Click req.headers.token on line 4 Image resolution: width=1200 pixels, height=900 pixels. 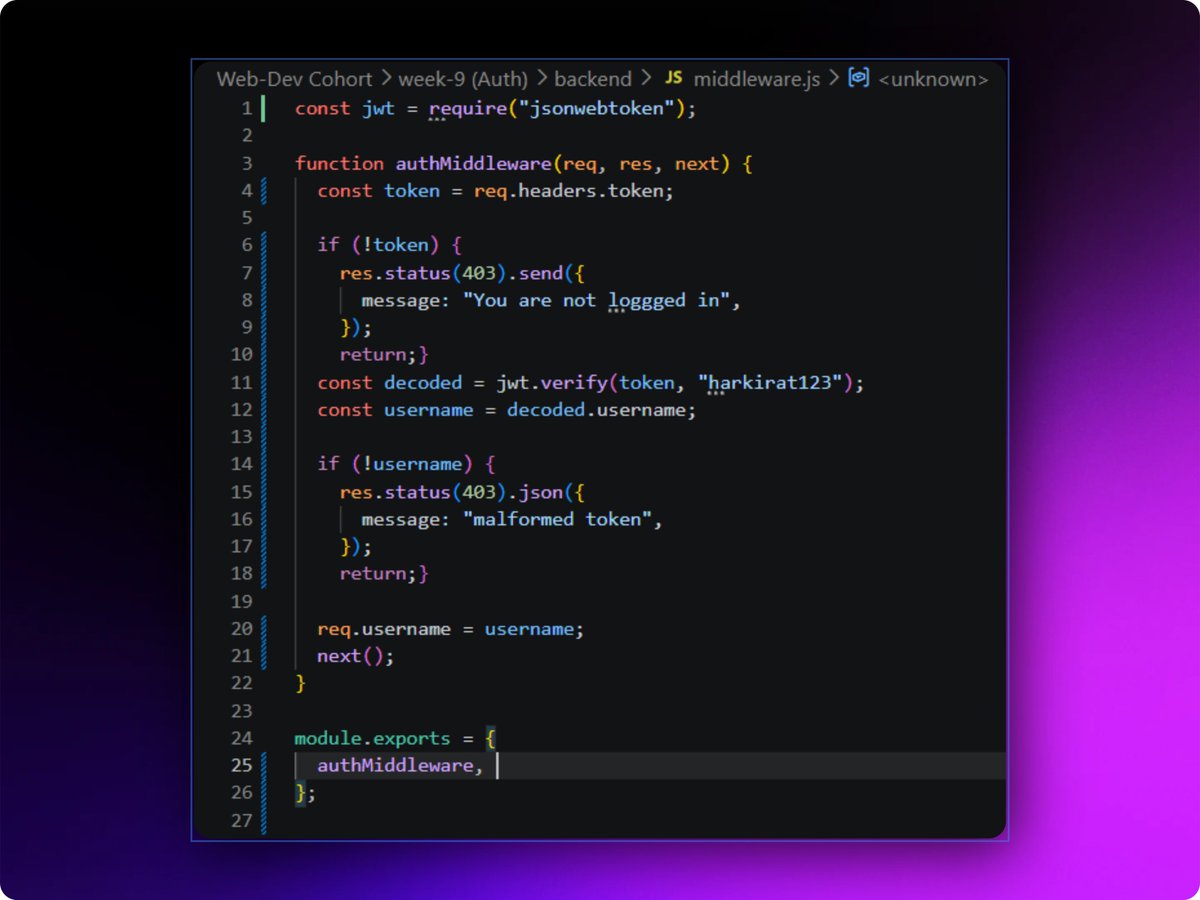click(568, 191)
